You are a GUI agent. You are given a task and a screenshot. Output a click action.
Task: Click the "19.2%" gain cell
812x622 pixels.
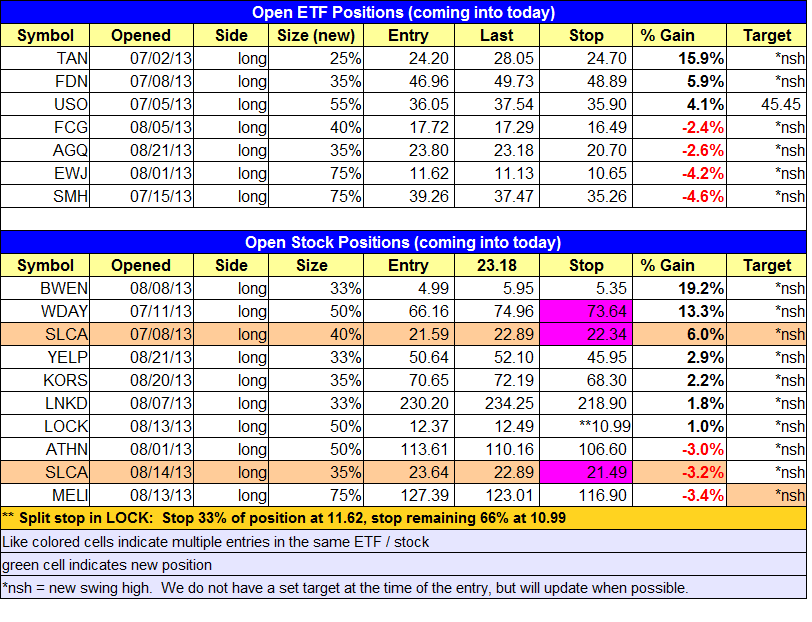pos(679,288)
